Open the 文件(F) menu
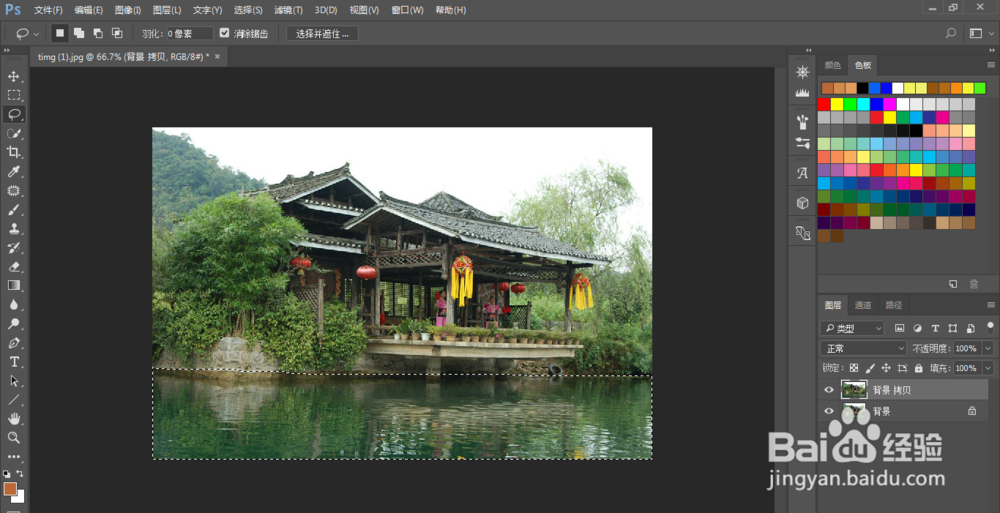 pos(48,10)
